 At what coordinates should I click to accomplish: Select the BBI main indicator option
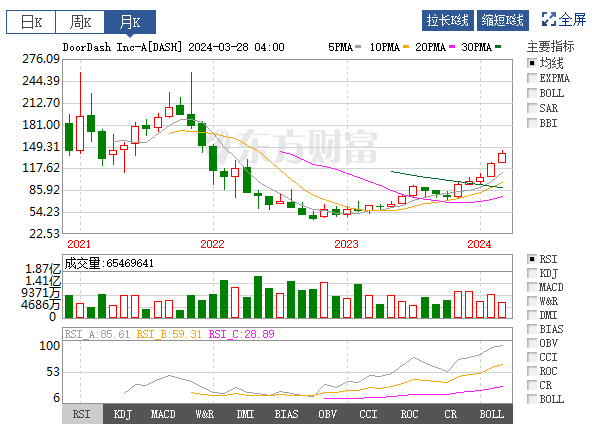tap(532, 123)
